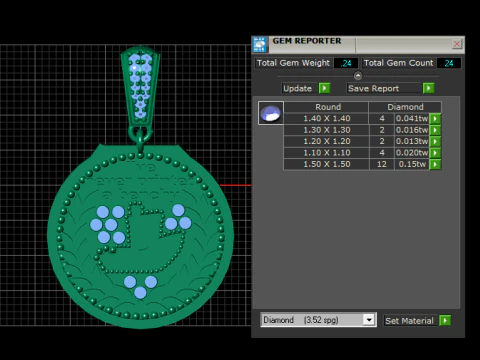Click the Total Gem Weight value .24
Viewport: 480px width, 360px height.
(x=346, y=63)
